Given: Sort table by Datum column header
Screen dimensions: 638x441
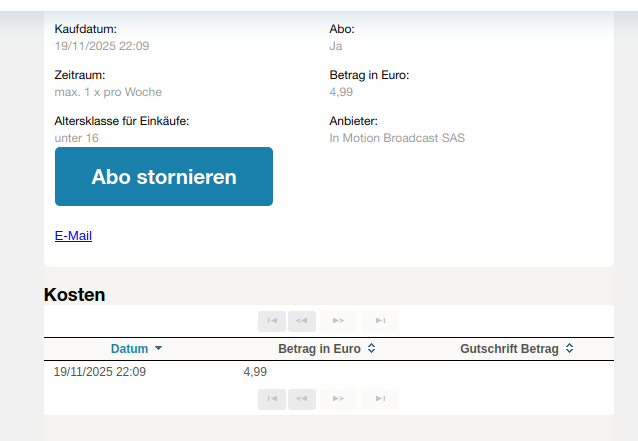Looking at the screenshot, I should click(129, 349).
